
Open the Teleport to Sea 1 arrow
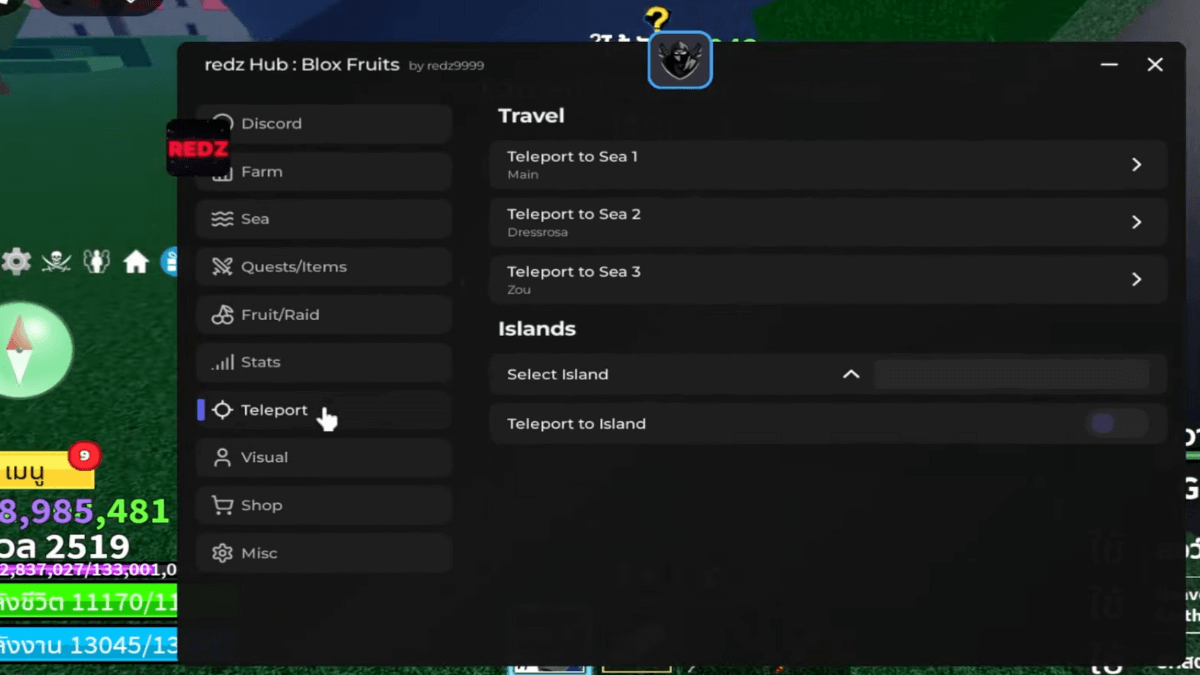point(1136,165)
